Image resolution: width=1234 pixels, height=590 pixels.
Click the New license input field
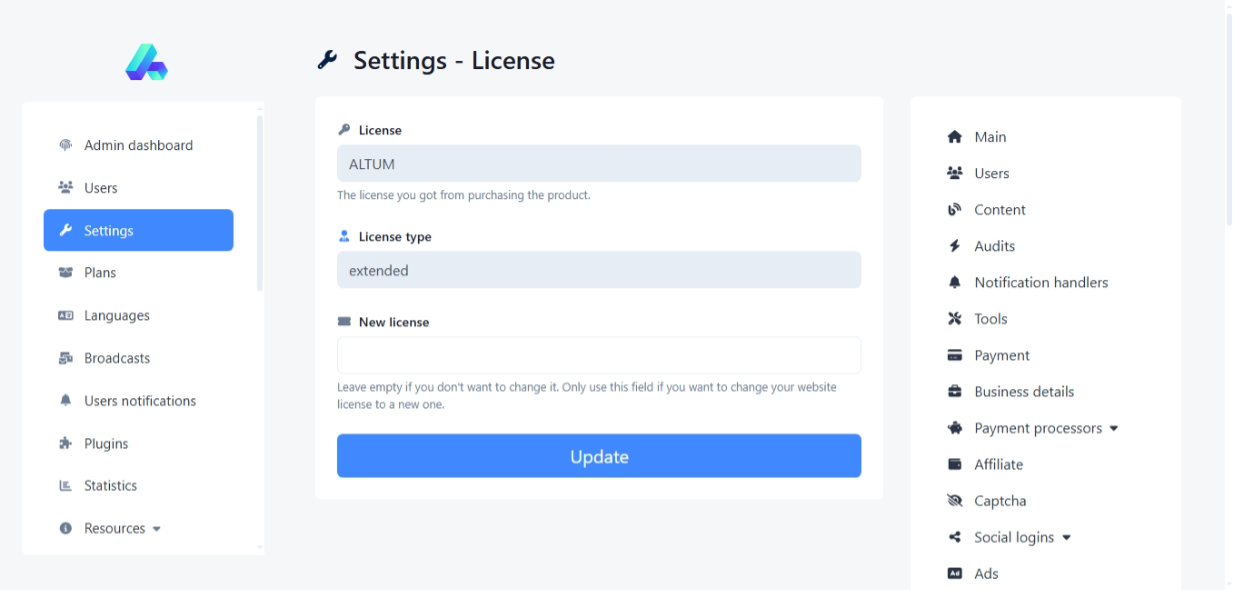[598, 356]
